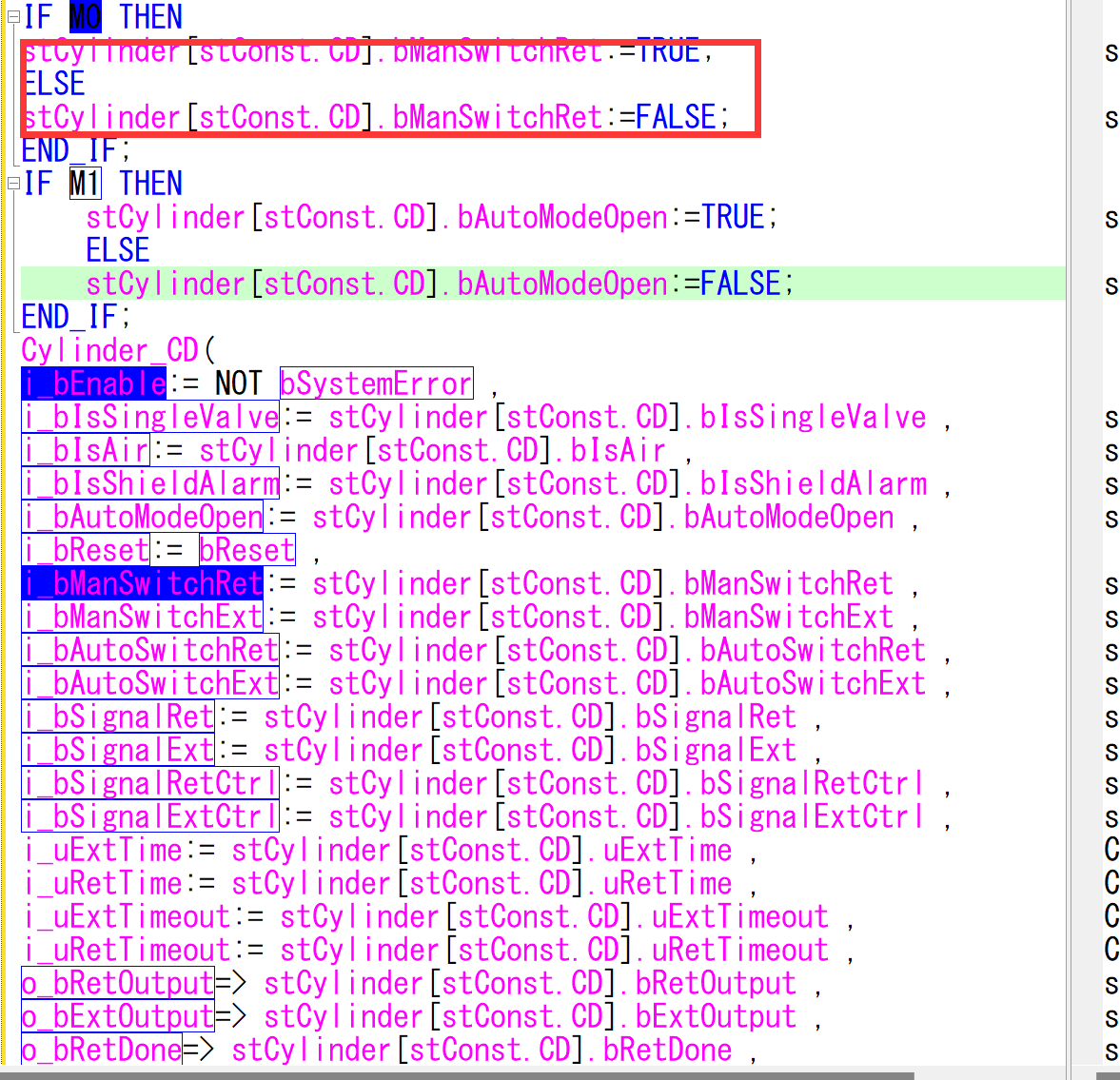Screen dimensions: 1120x1080
Task: Click the o_bExtOutput output parameter
Action: [x=118, y=1016]
